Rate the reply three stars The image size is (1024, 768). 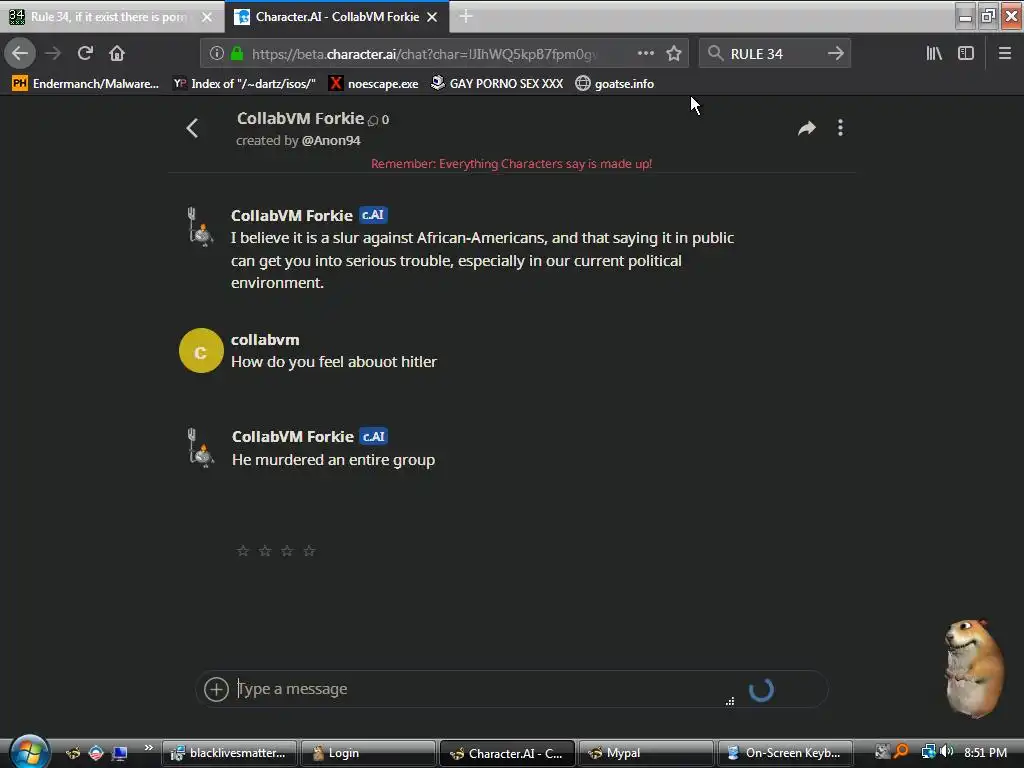pyautogui.click(x=287, y=551)
